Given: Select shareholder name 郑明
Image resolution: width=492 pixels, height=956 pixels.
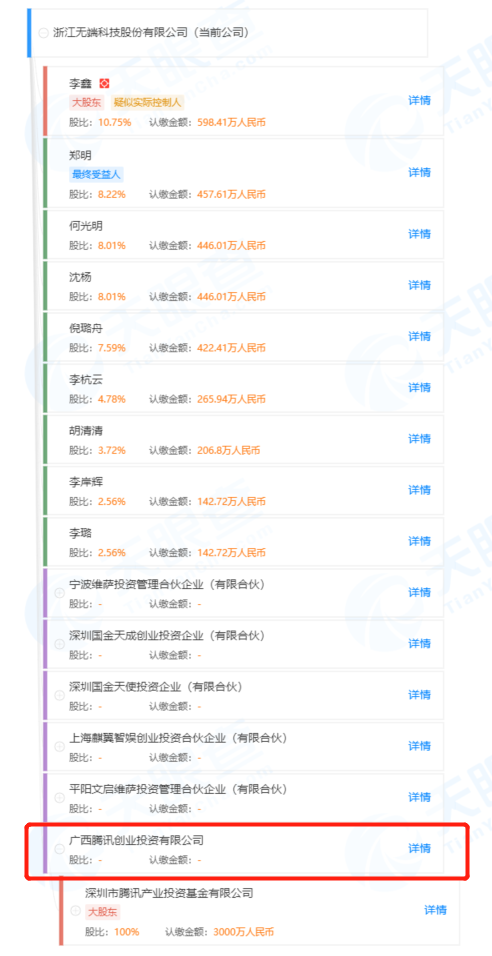Looking at the screenshot, I should pyautogui.click(x=80, y=155).
